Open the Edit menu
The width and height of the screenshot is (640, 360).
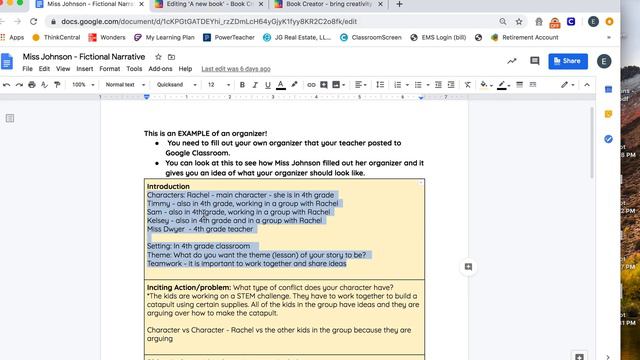coord(44,69)
